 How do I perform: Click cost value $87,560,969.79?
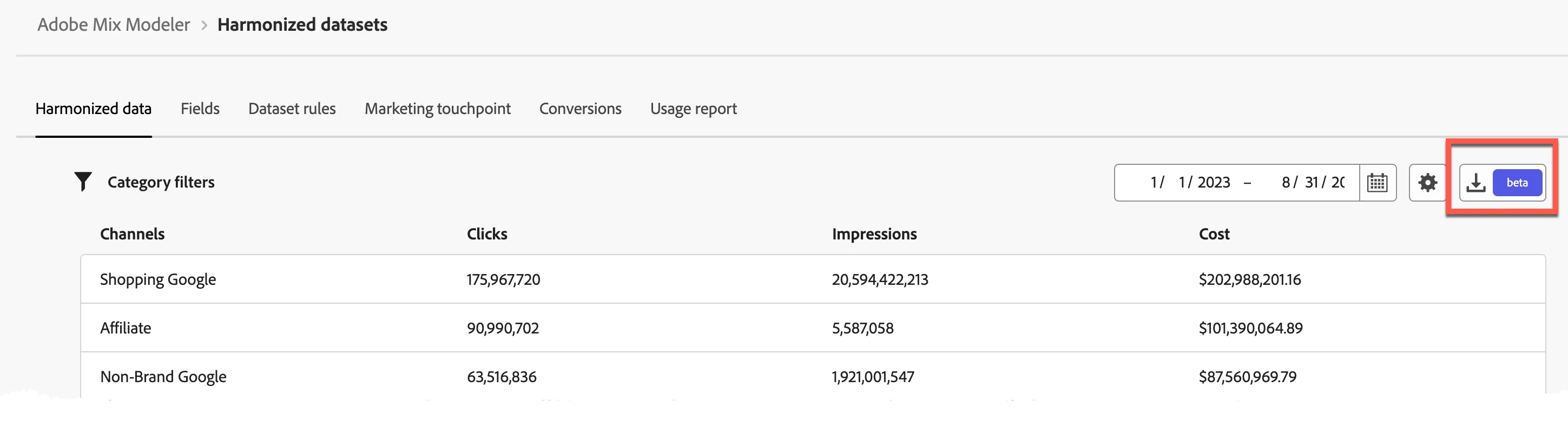[1247, 377]
